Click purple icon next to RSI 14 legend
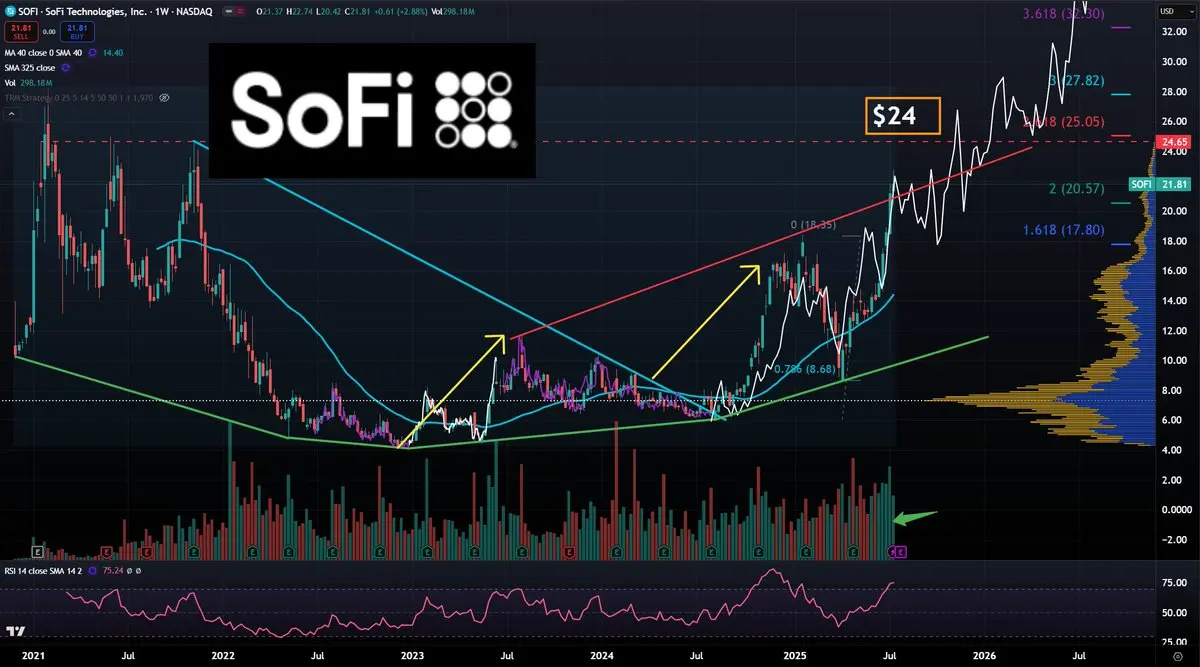 tap(92, 571)
